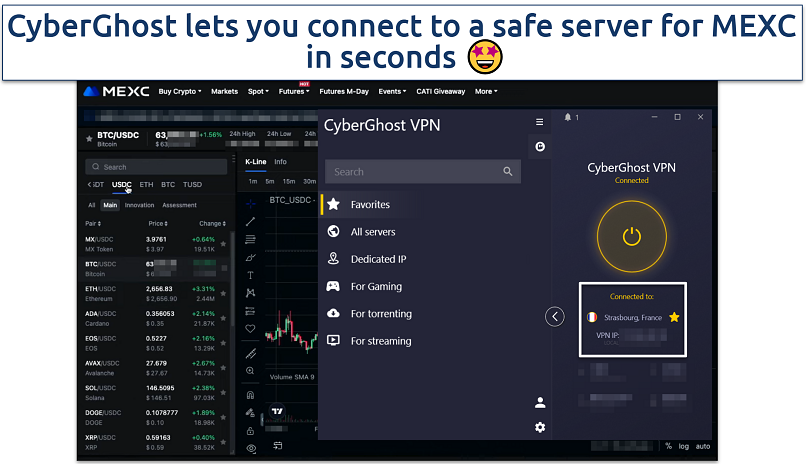Open CyberGhost settings gear

coord(540,427)
